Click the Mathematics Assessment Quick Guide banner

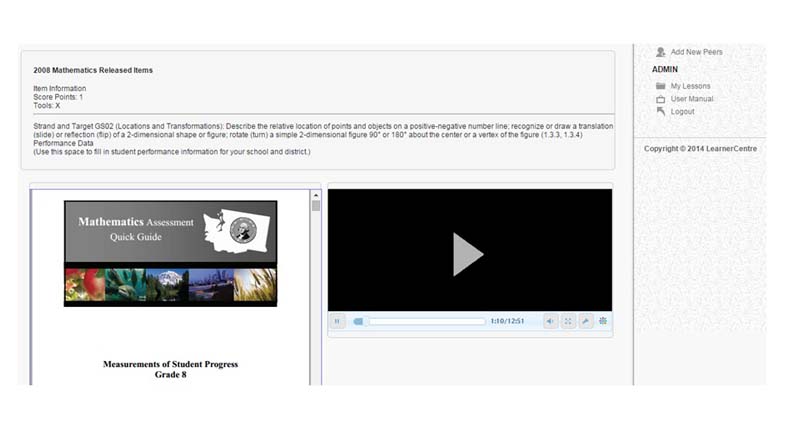[170, 230]
